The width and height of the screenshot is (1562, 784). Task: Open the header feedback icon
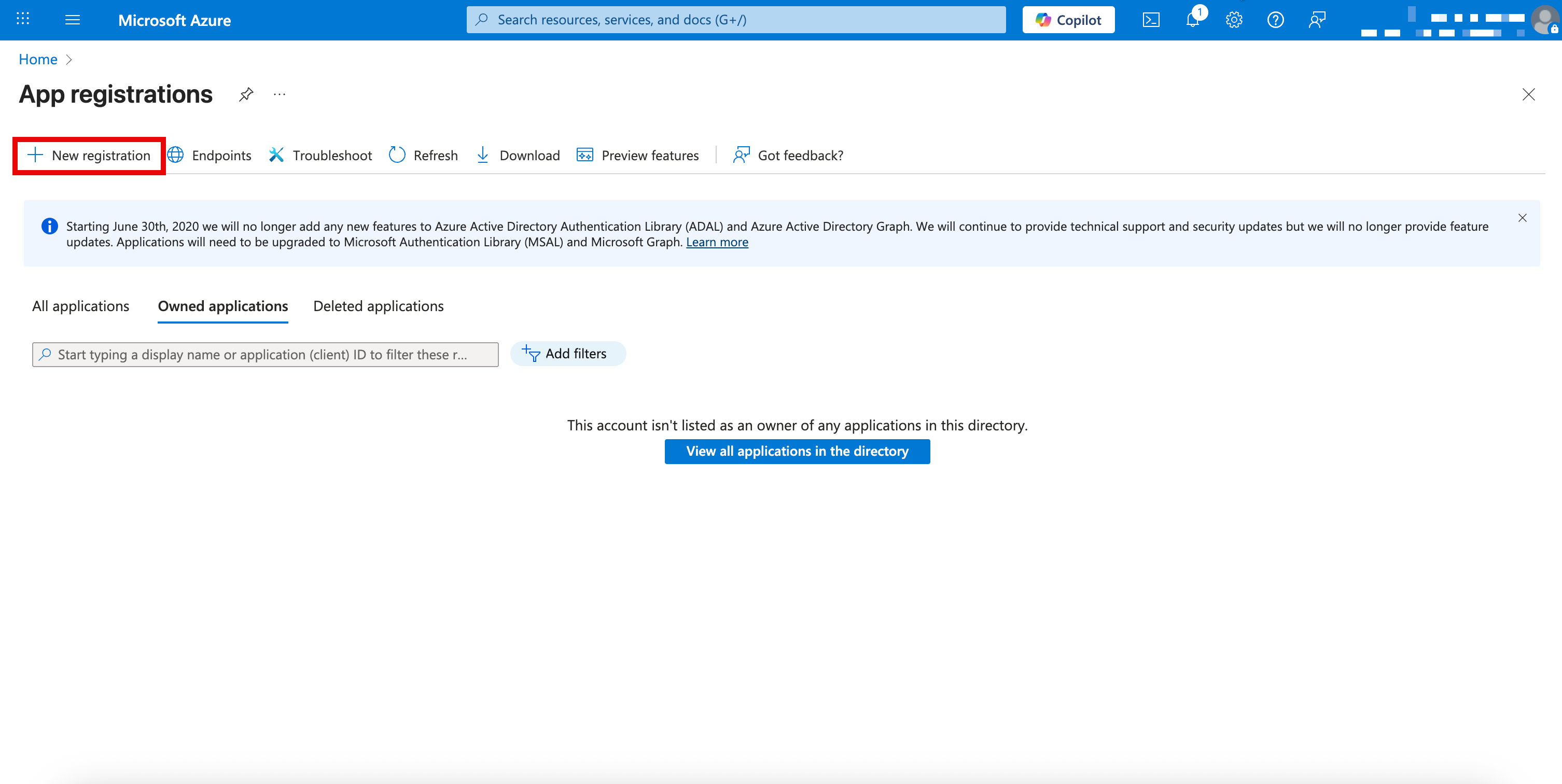[1316, 19]
